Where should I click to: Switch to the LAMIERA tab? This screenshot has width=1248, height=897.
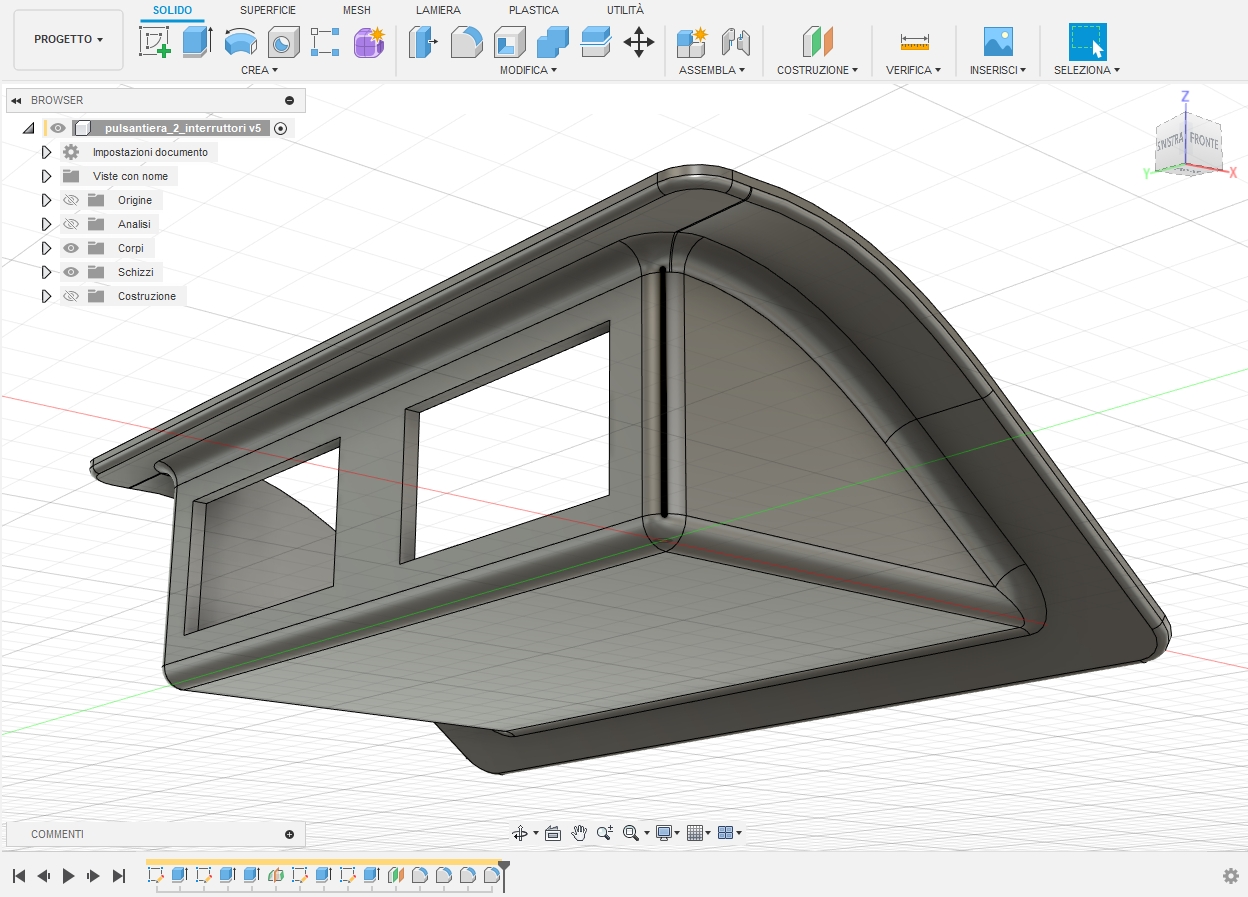point(438,10)
